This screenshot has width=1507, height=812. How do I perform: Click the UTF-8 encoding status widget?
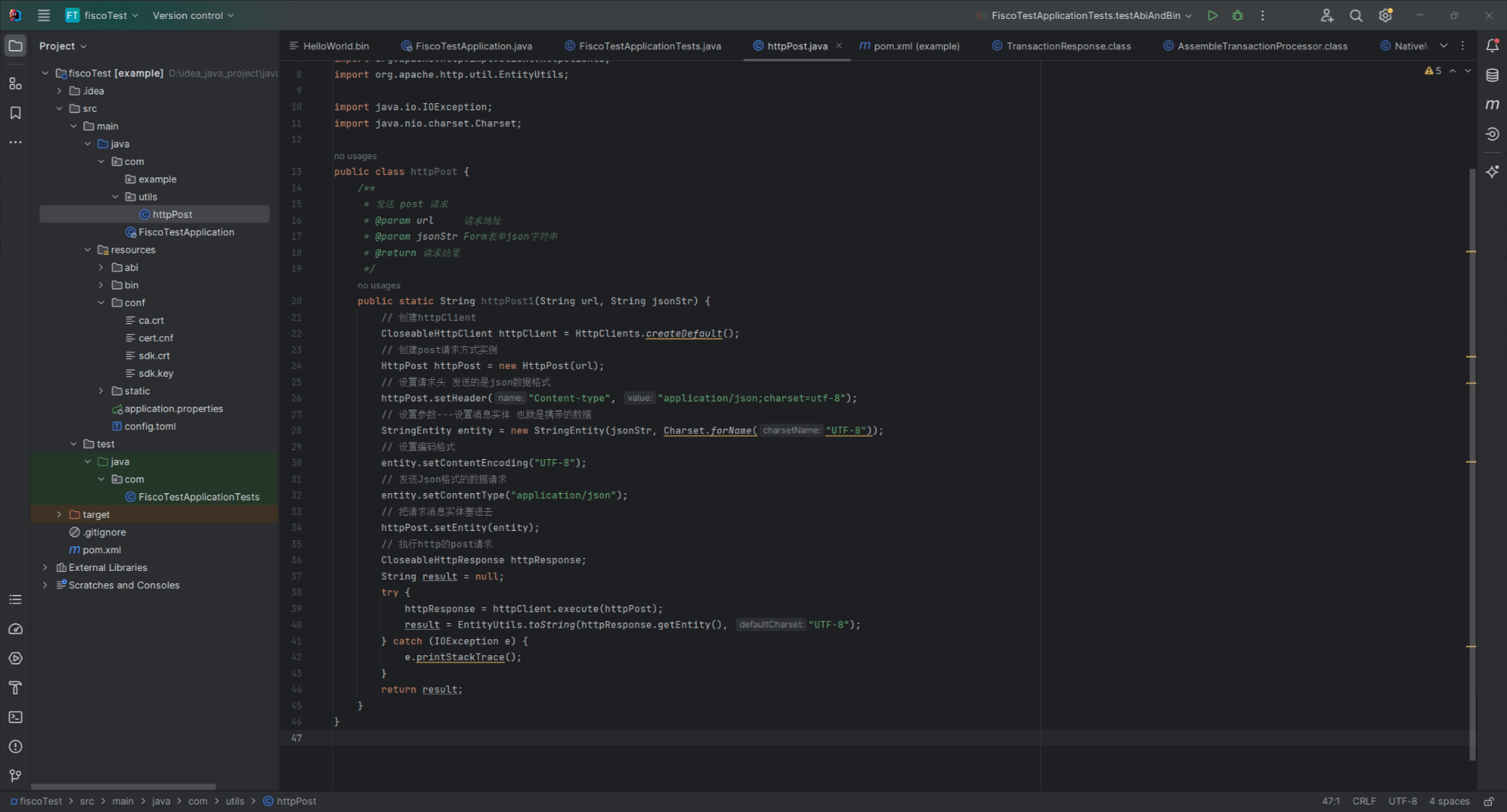(1402, 801)
